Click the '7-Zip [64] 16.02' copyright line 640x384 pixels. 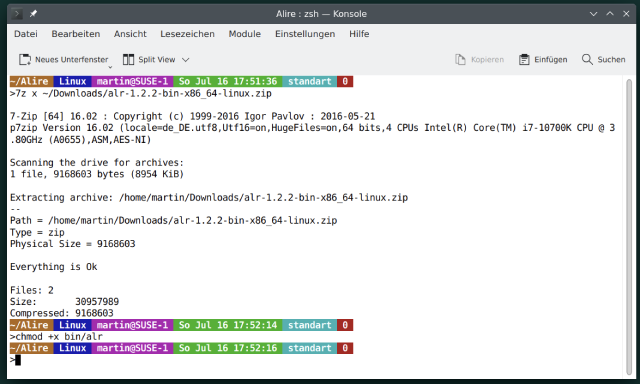click(x=193, y=116)
